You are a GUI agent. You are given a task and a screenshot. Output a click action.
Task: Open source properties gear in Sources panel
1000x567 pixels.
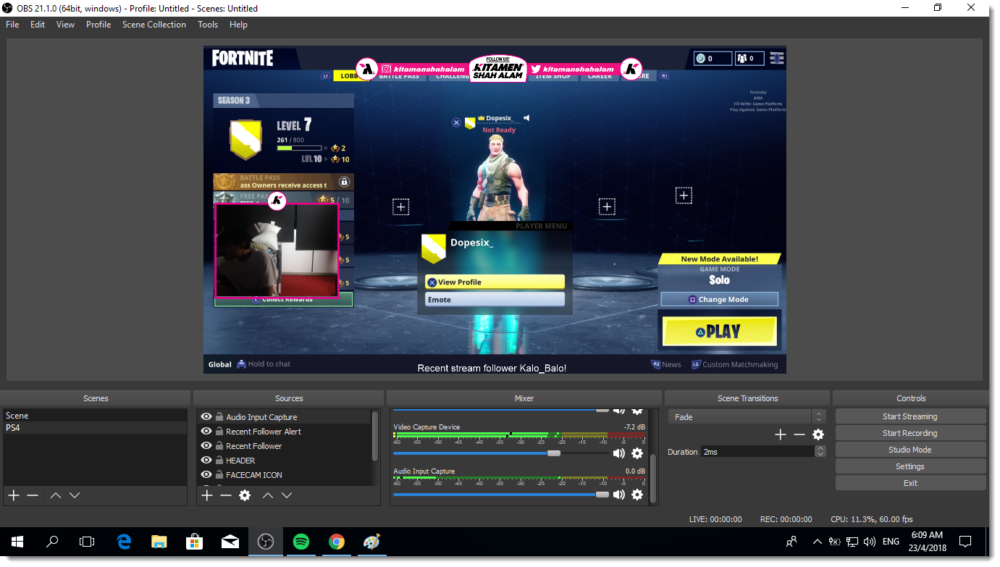point(245,496)
